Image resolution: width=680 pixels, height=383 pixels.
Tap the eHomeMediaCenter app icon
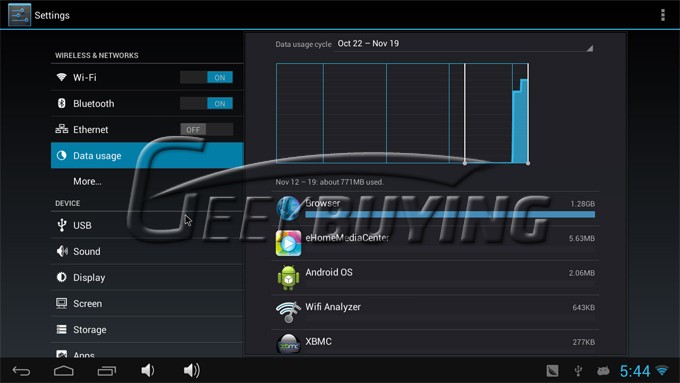coord(288,243)
